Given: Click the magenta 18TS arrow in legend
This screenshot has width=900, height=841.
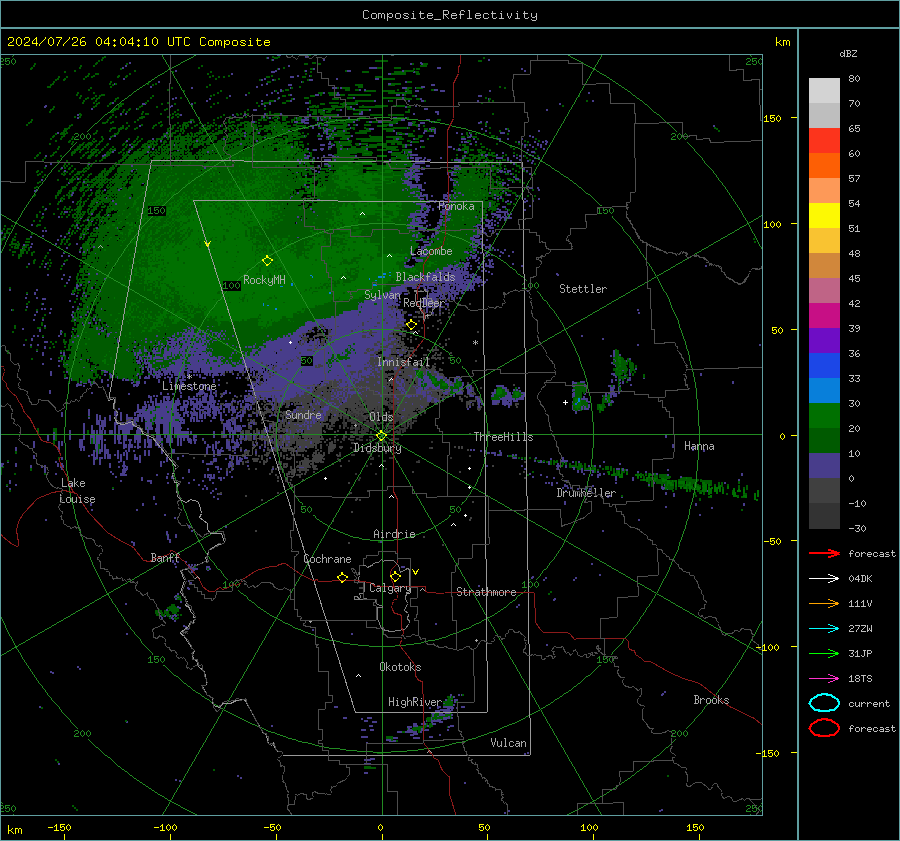Looking at the screenshot, I should pos(824,679).
